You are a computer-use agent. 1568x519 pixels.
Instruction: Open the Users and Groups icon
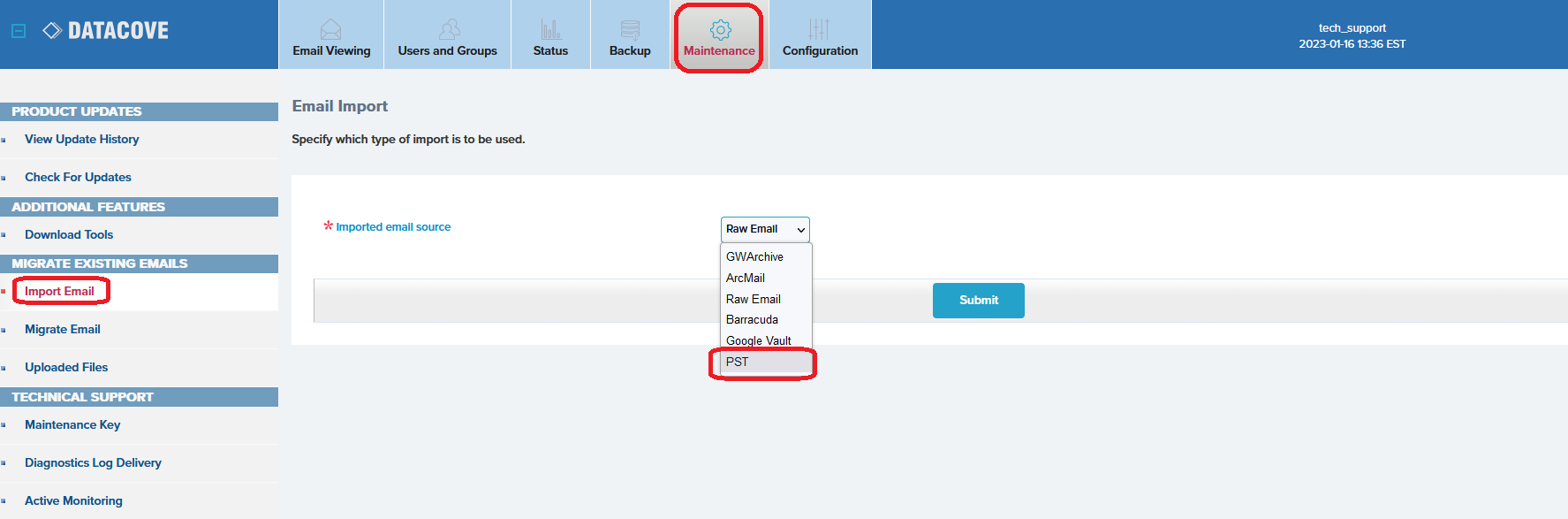click(449, 29)
